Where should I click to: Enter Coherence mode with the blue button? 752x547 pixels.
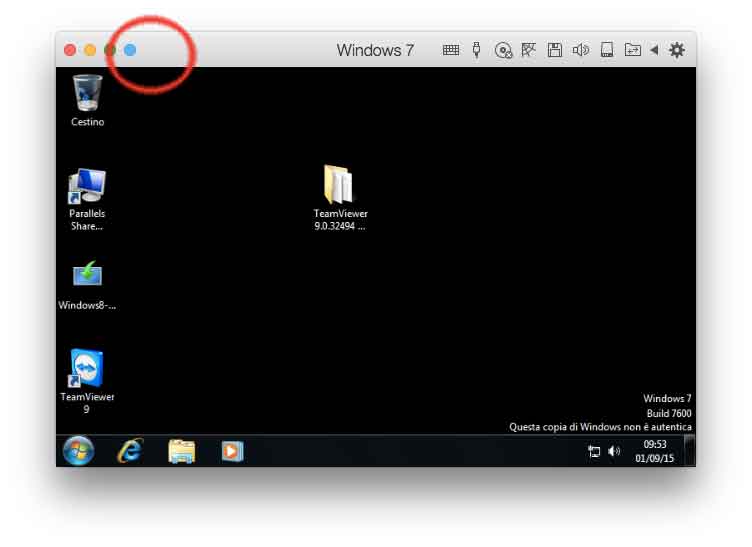pyautogui.click(x=130, y=50)
